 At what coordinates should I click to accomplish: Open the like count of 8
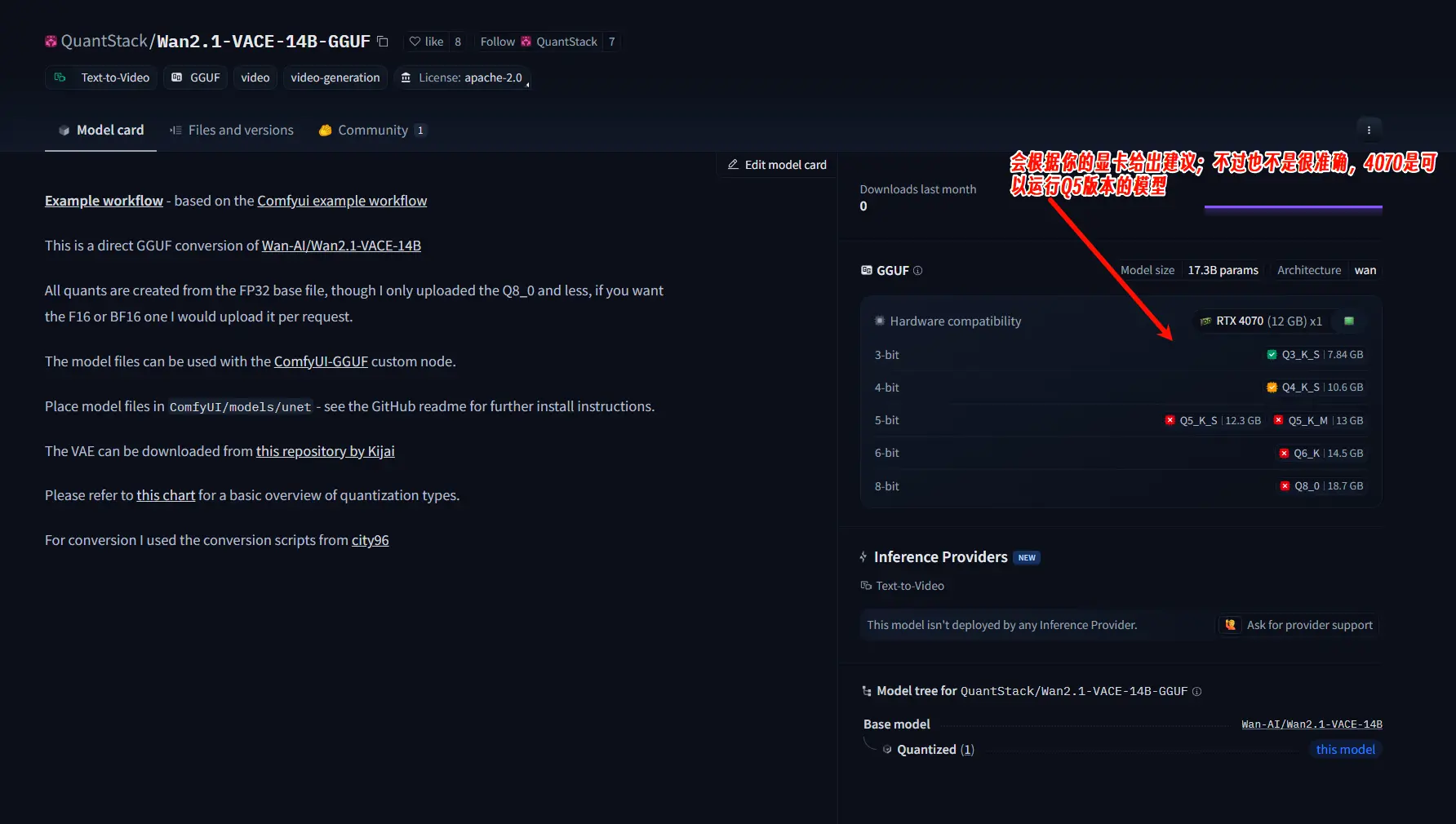tap(458, 42)
